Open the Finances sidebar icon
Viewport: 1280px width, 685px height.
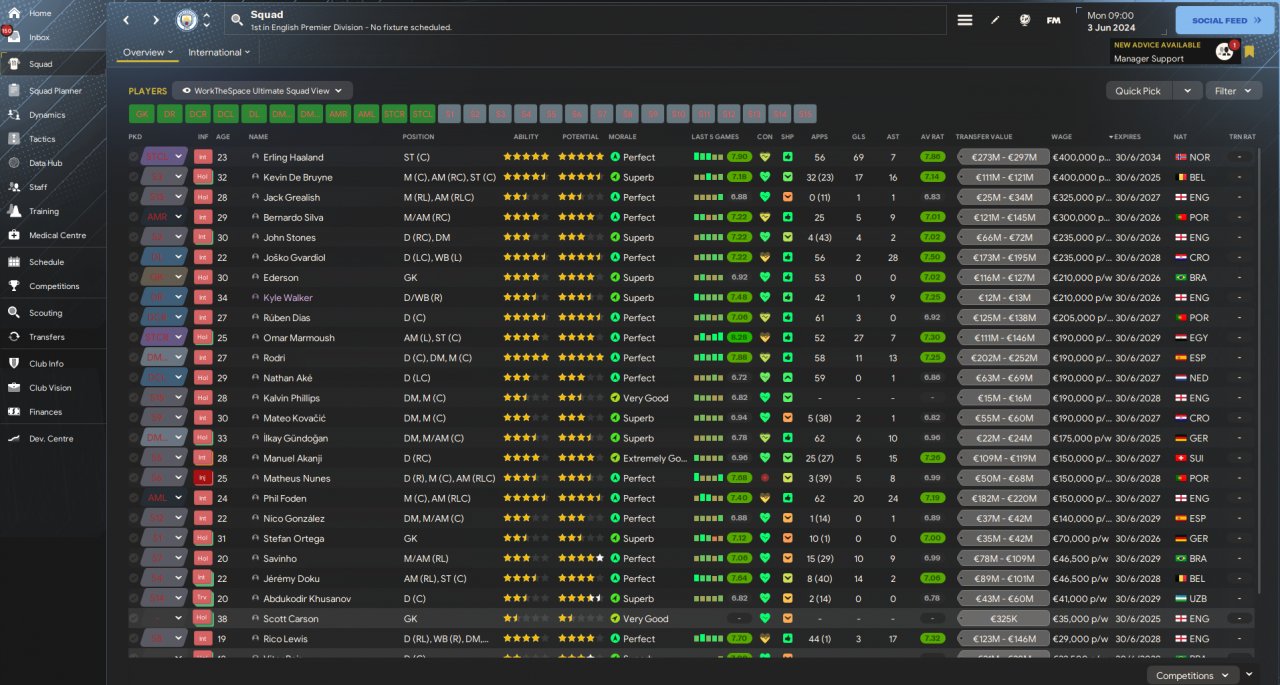tap(15, 412)
